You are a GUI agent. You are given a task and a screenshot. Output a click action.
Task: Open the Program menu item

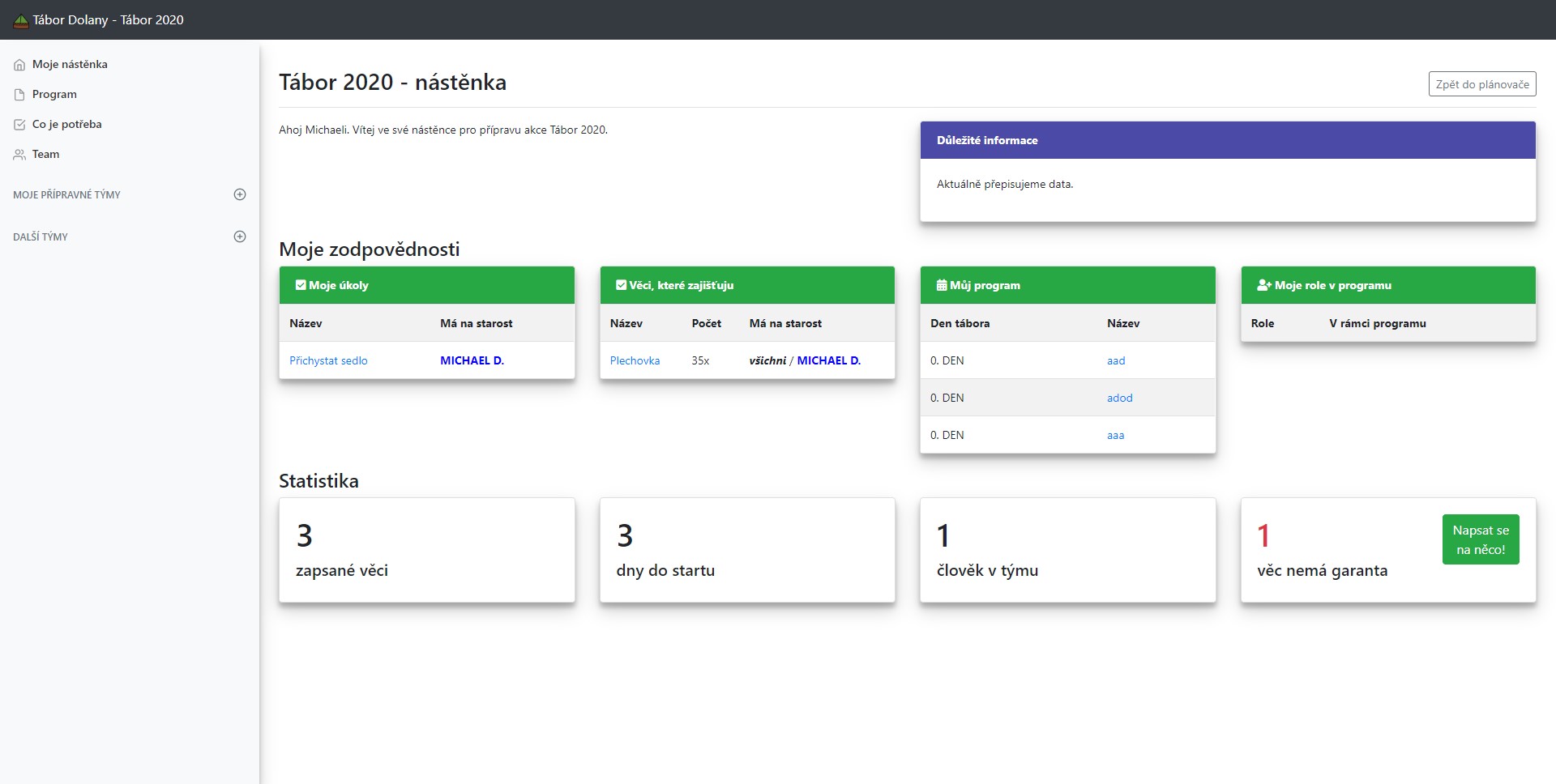click(x=54, y=95)
